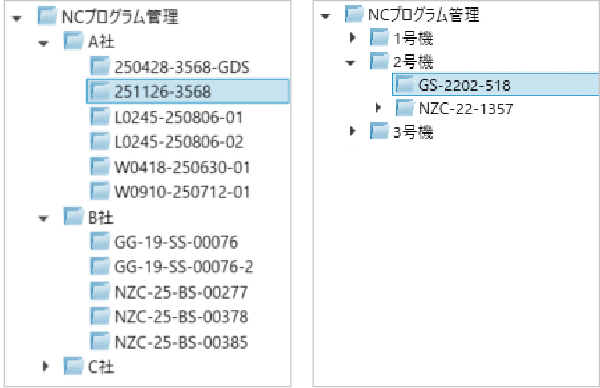Select the 2号機 label
600x388 pixels.
click(413, 61)
